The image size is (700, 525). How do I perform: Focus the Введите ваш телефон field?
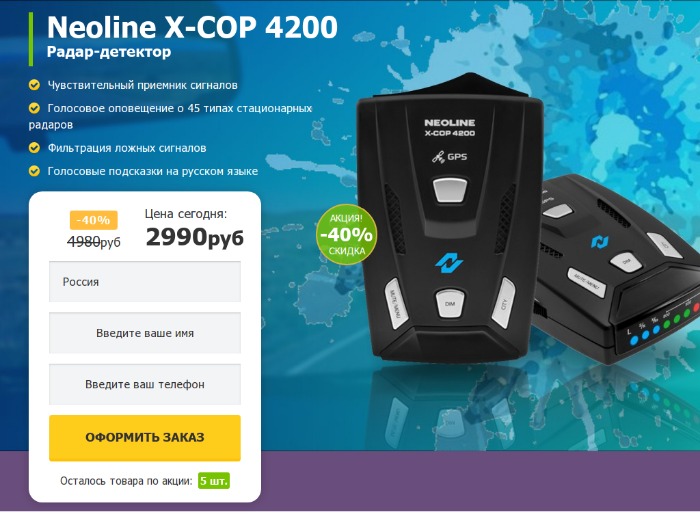click(x=145, y=384)
